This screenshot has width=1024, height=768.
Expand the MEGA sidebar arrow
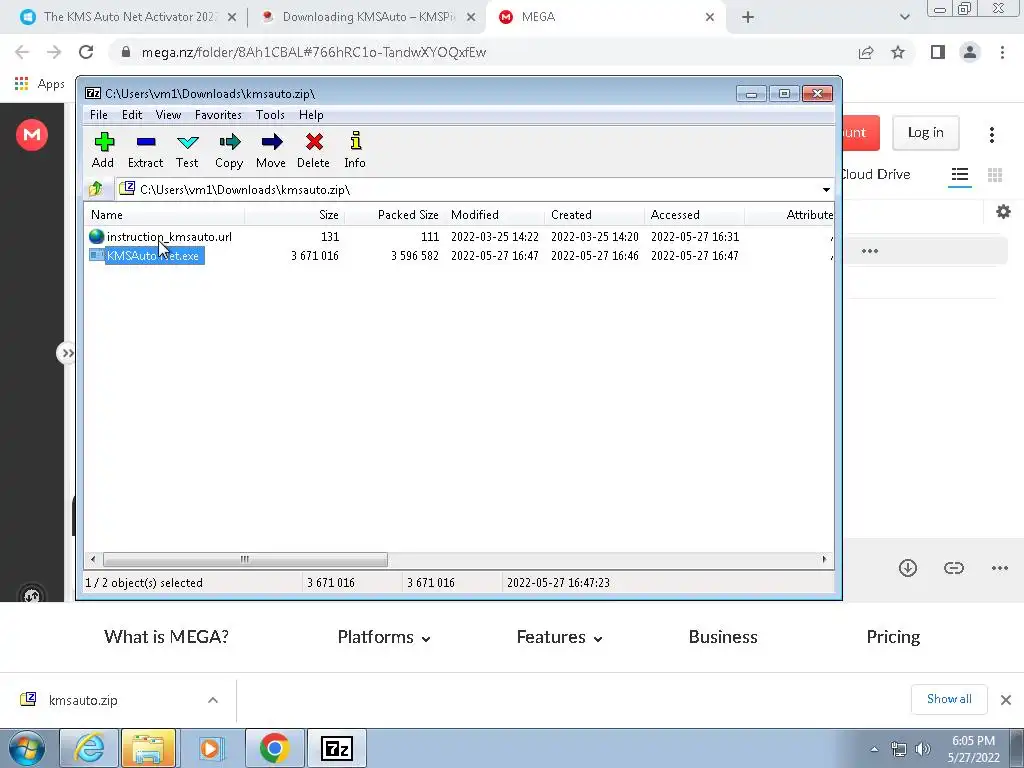pyautogui.click(x=66, y=353)
